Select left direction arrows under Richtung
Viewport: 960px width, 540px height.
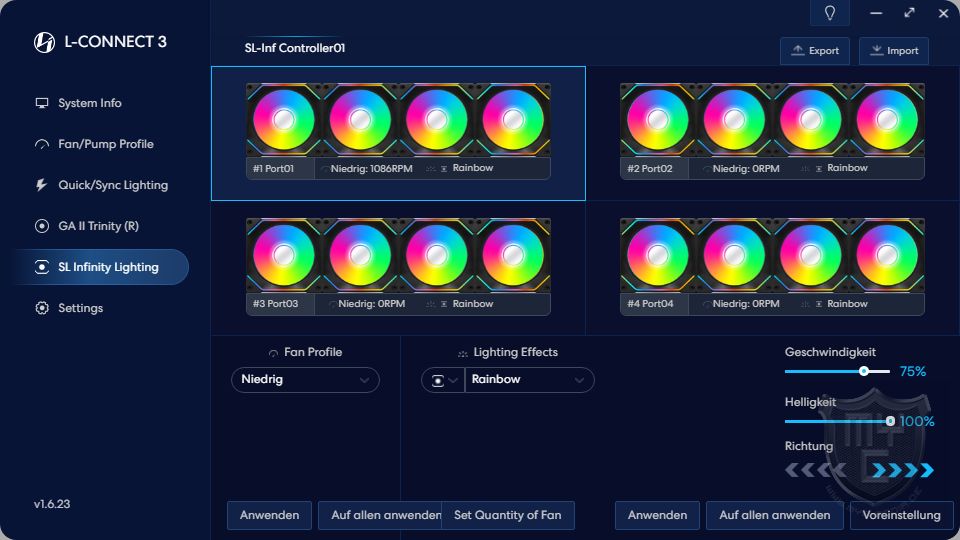click(816, 470)
